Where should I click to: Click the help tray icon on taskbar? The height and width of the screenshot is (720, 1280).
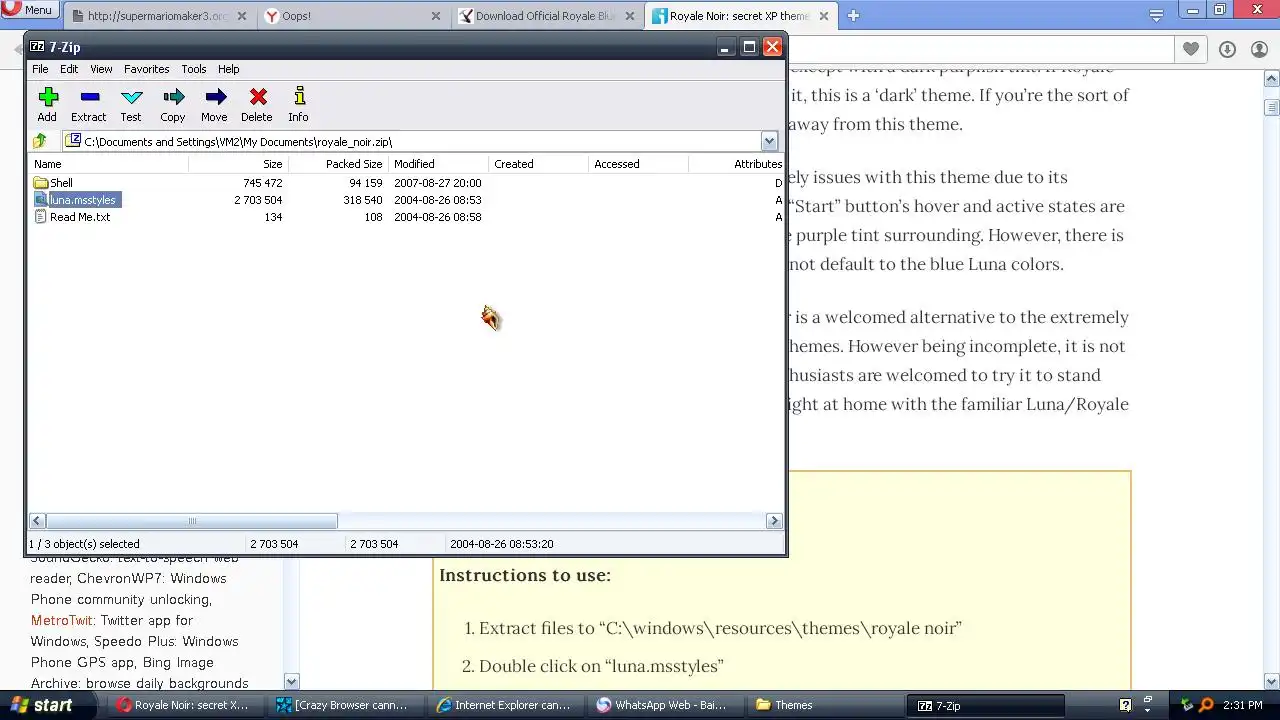[1125, 705]
